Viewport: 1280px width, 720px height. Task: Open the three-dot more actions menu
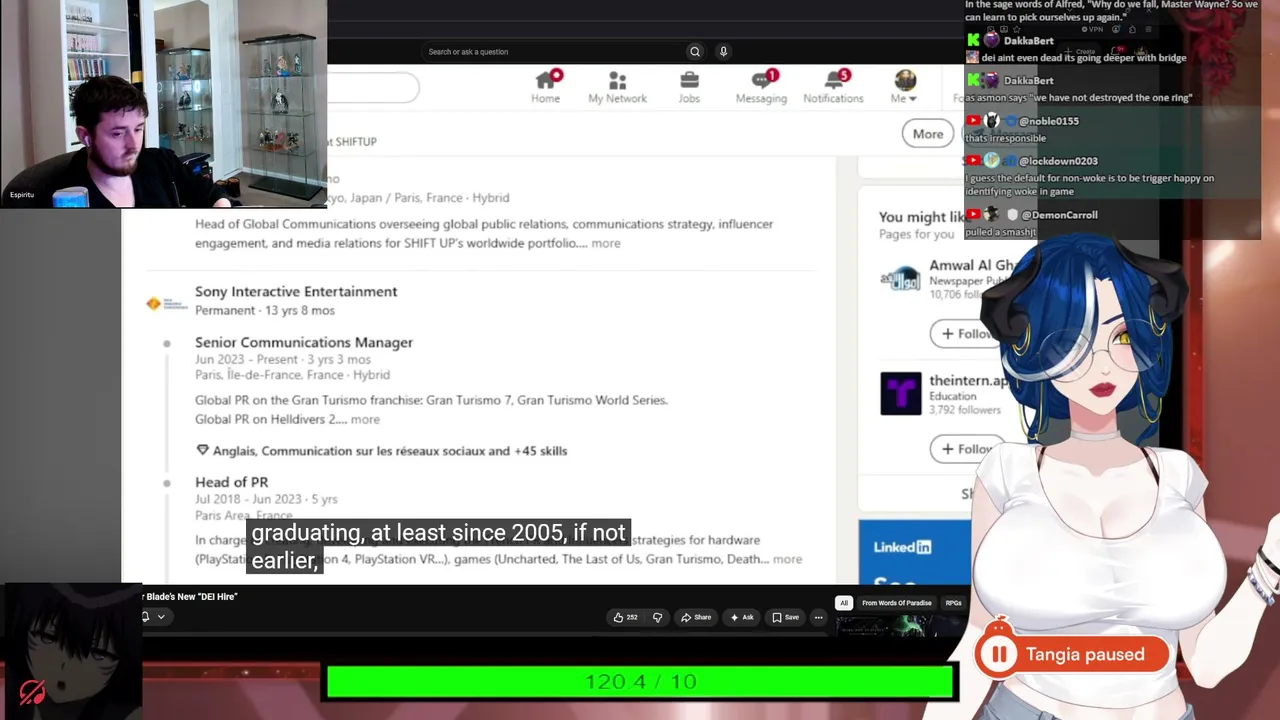(x=818, y=617)
